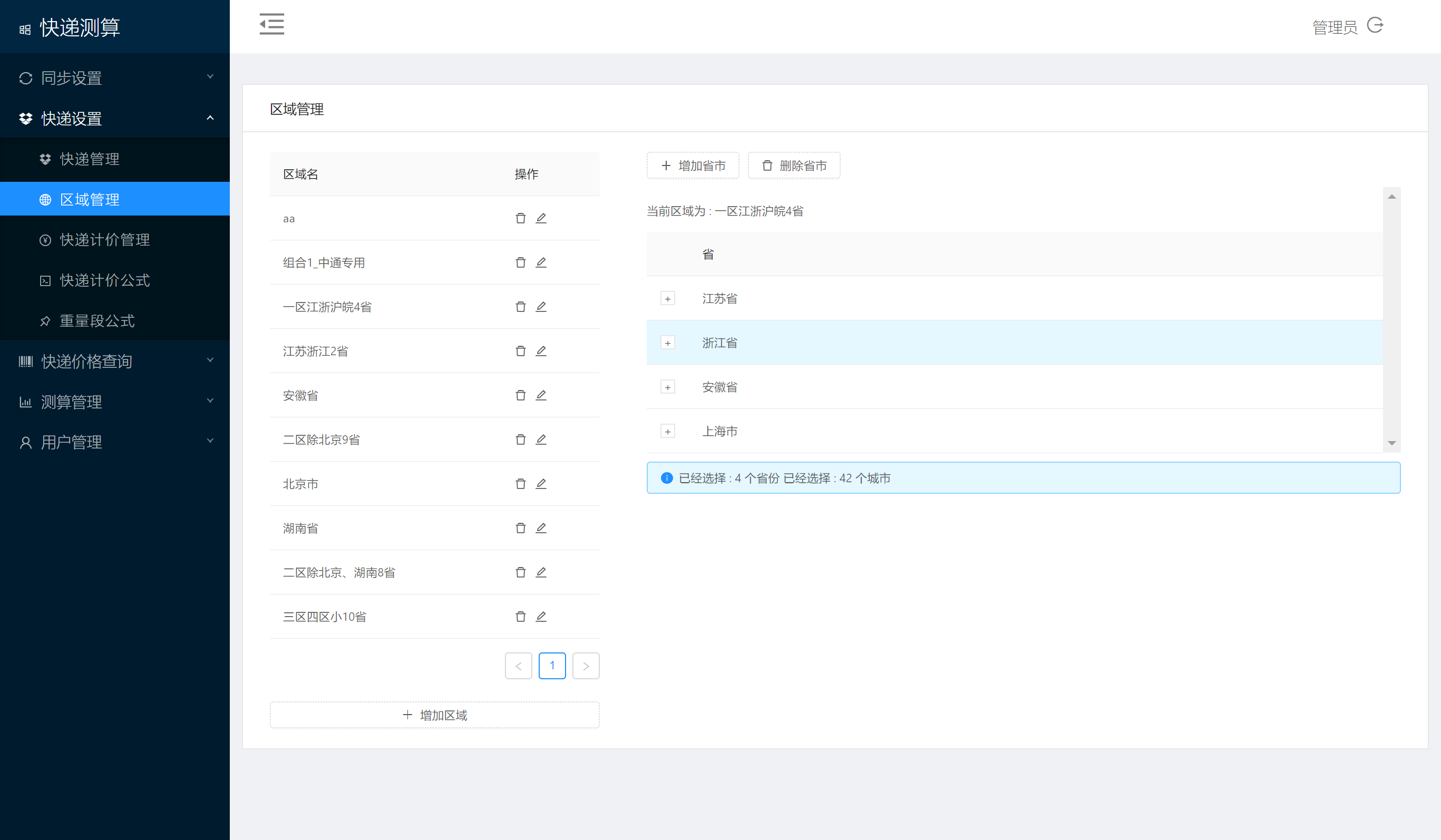This screenshot has width=1441, height=840.
Task: Select the 三区四区小10省 region name
Action: click(x=324, y=617)
